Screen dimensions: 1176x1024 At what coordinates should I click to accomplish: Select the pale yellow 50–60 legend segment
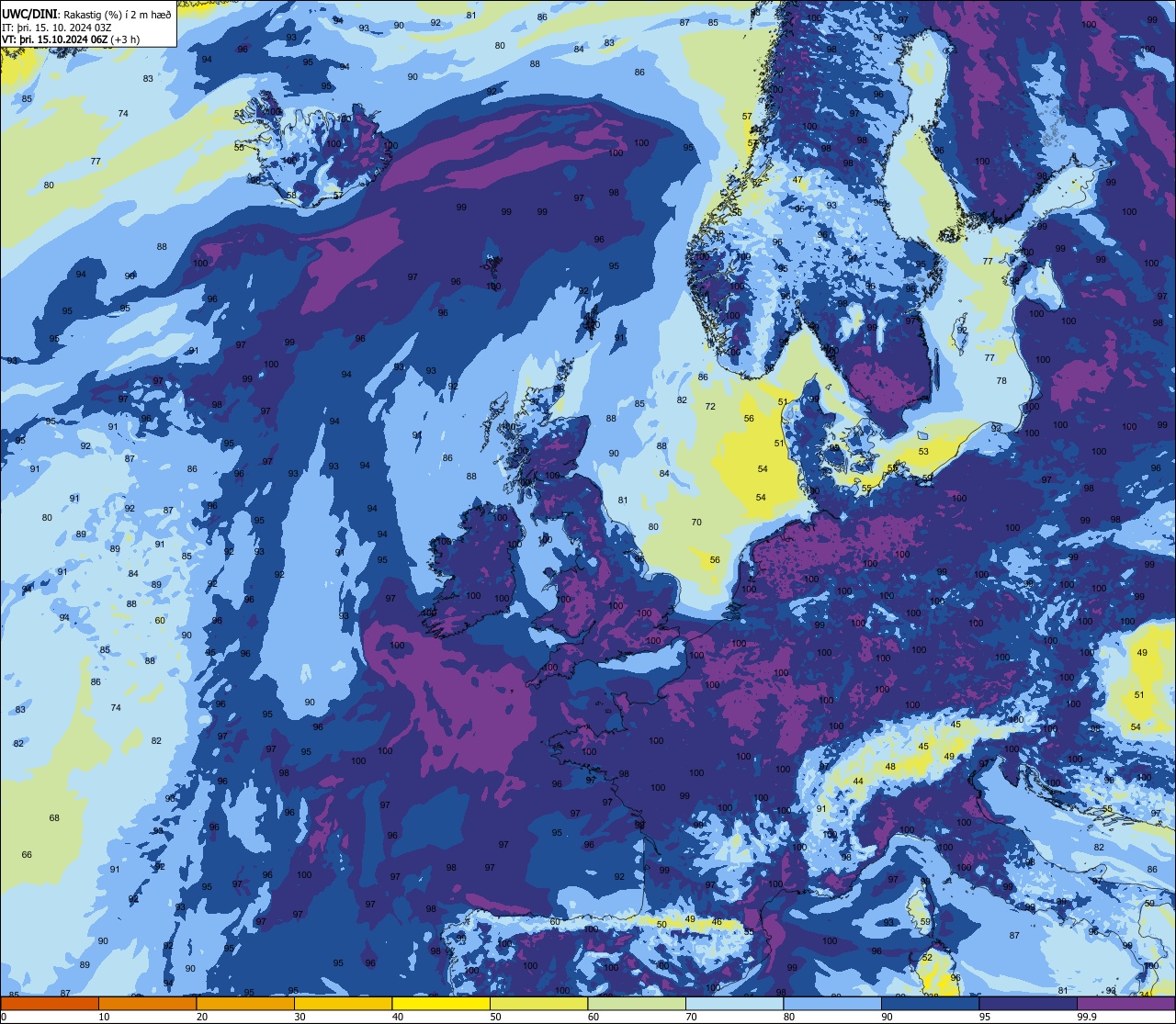(539, 1003)
